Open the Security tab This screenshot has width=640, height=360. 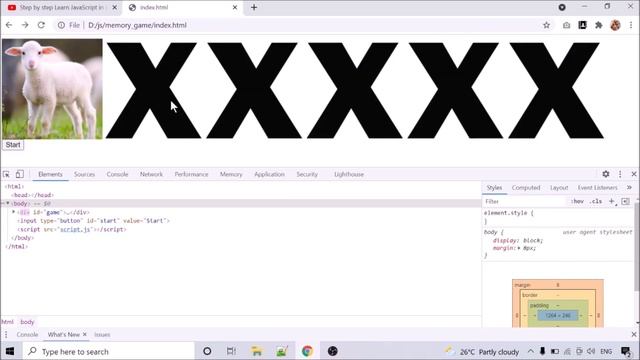(307, 174)
